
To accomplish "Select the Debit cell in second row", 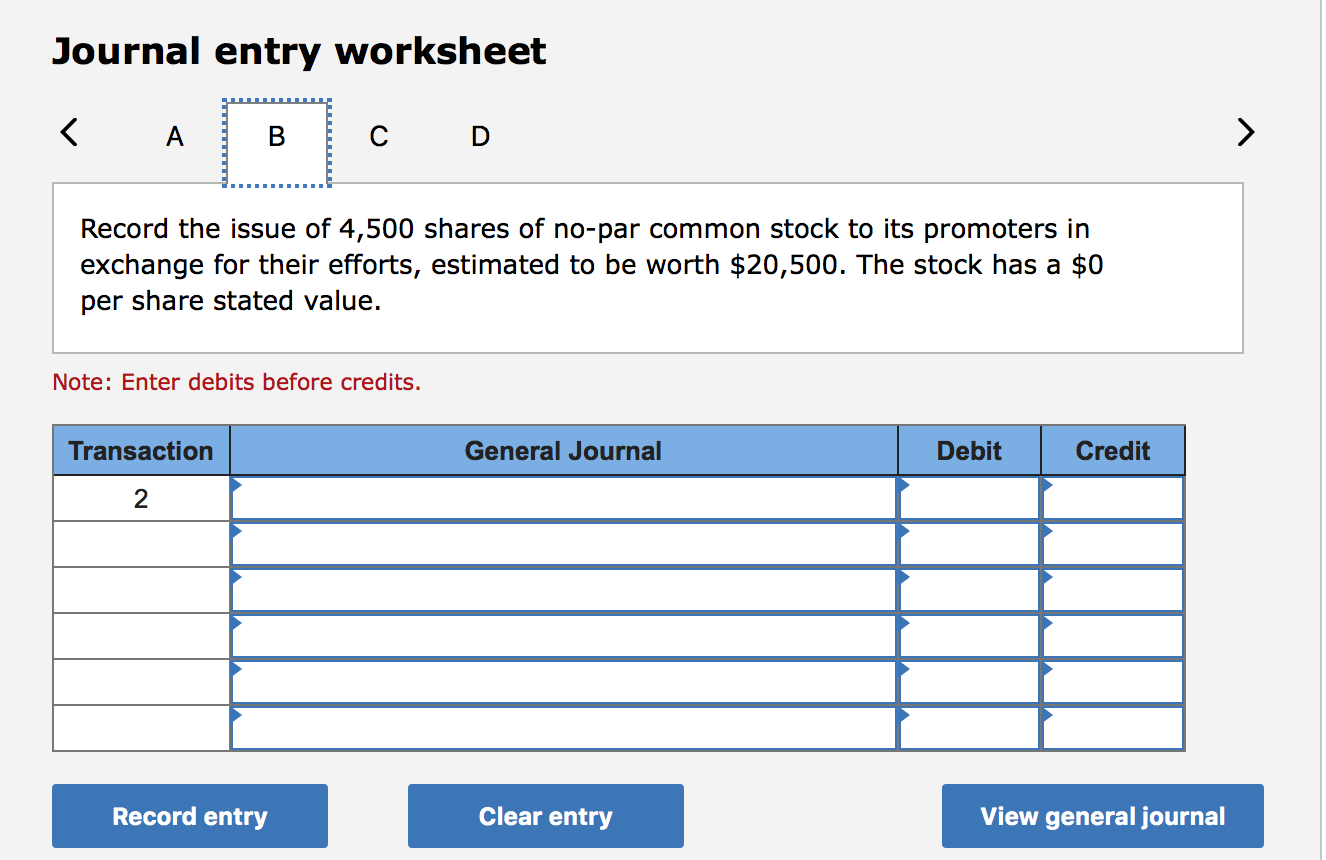I will pos(969,544).
